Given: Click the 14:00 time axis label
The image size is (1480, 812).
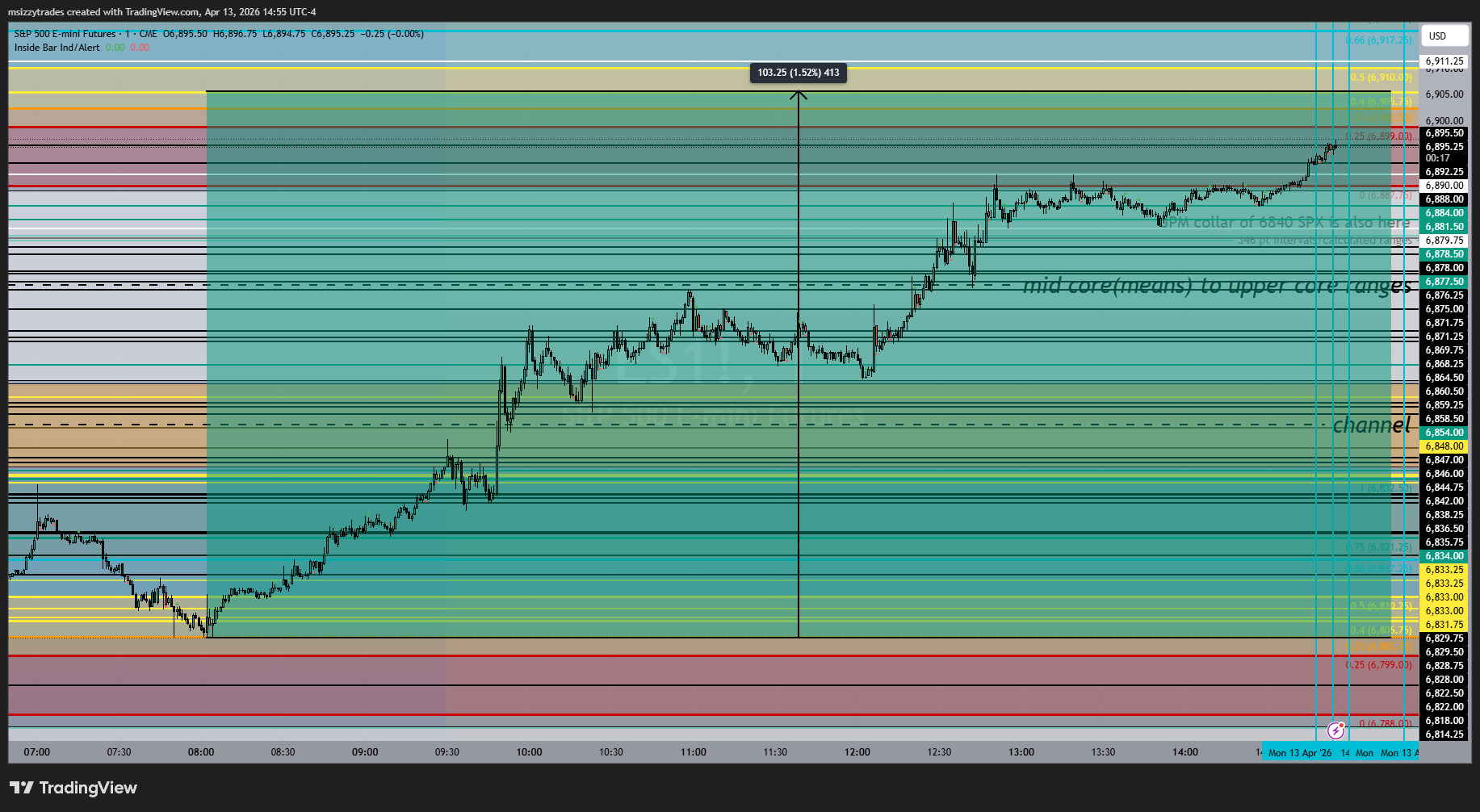Looking at the screenshot, I should pyautogui.click(x=1185, y=752).
